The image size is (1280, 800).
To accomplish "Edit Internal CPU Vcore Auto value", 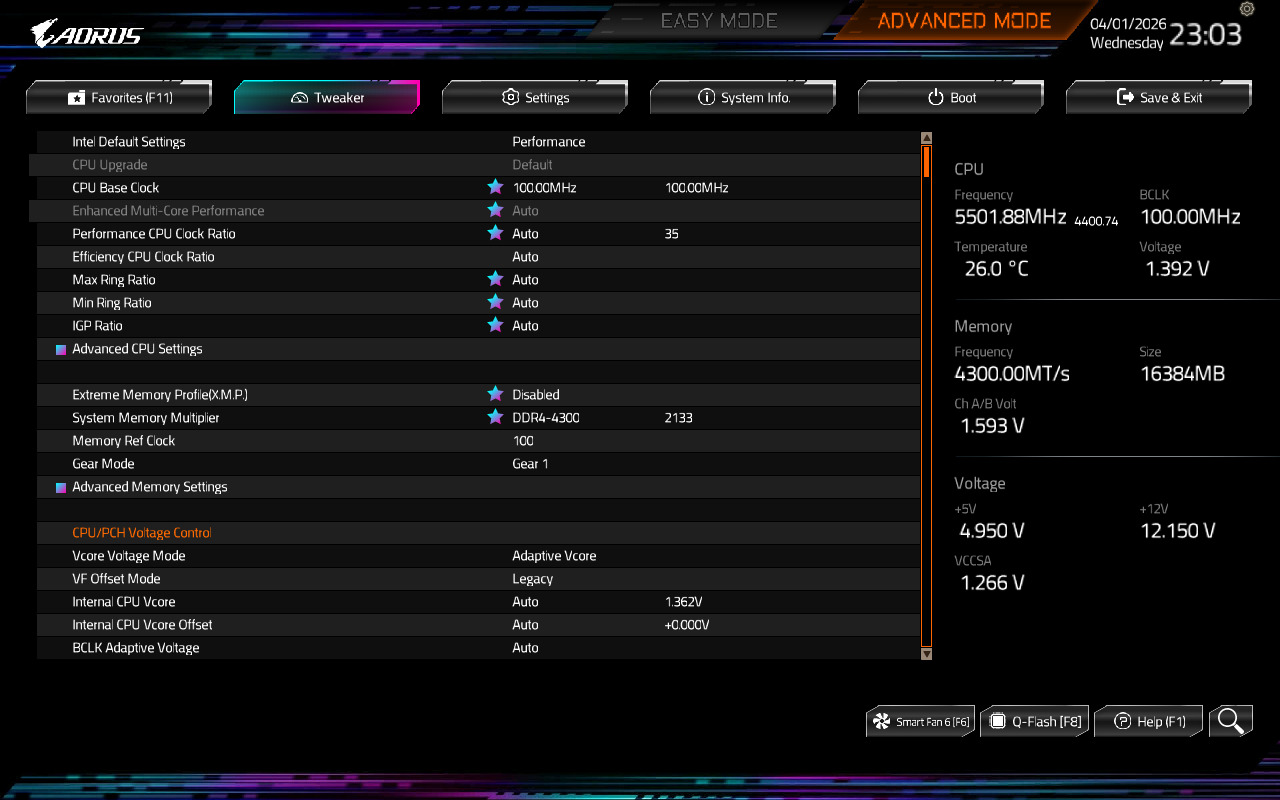I will [525, 602].
